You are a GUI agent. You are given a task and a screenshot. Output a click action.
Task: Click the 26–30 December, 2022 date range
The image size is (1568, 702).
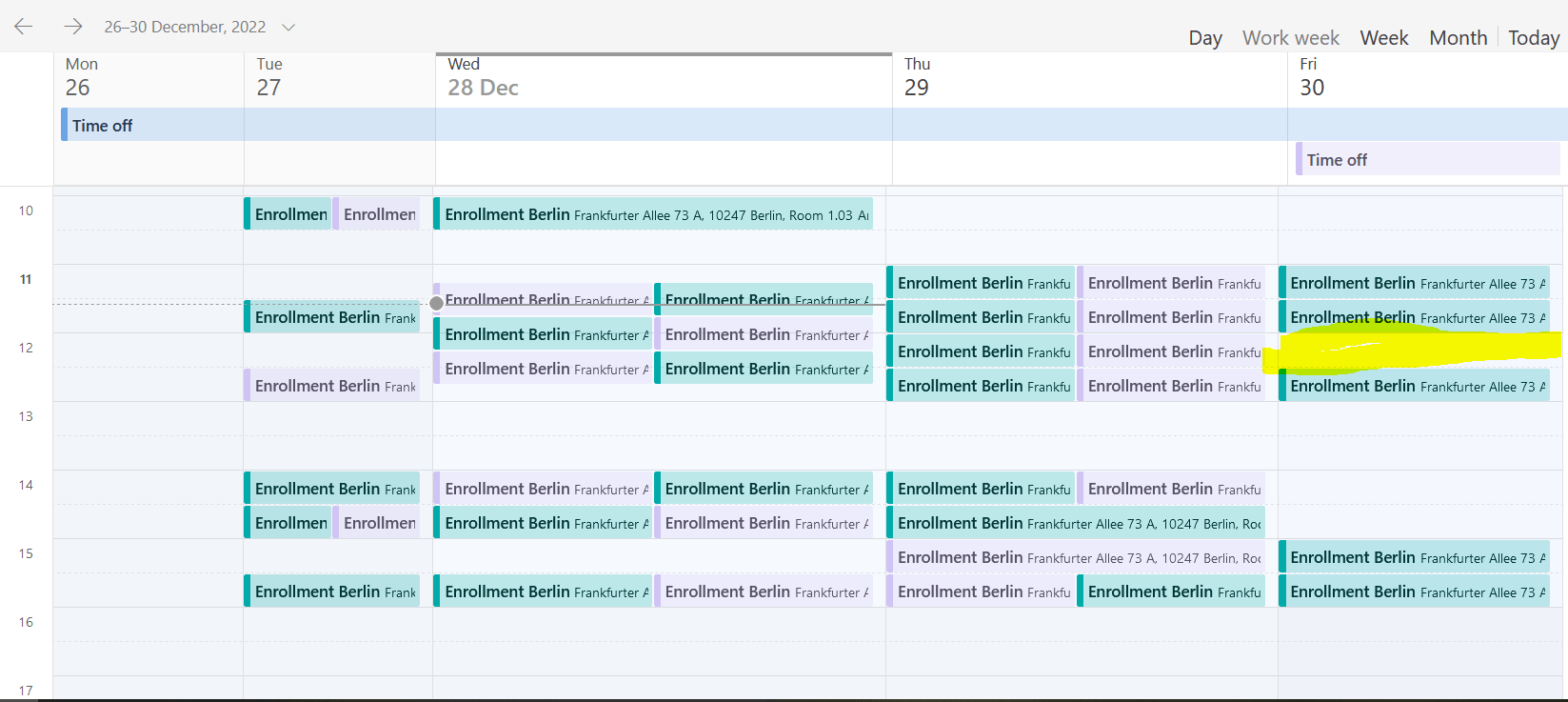(185, 27)
